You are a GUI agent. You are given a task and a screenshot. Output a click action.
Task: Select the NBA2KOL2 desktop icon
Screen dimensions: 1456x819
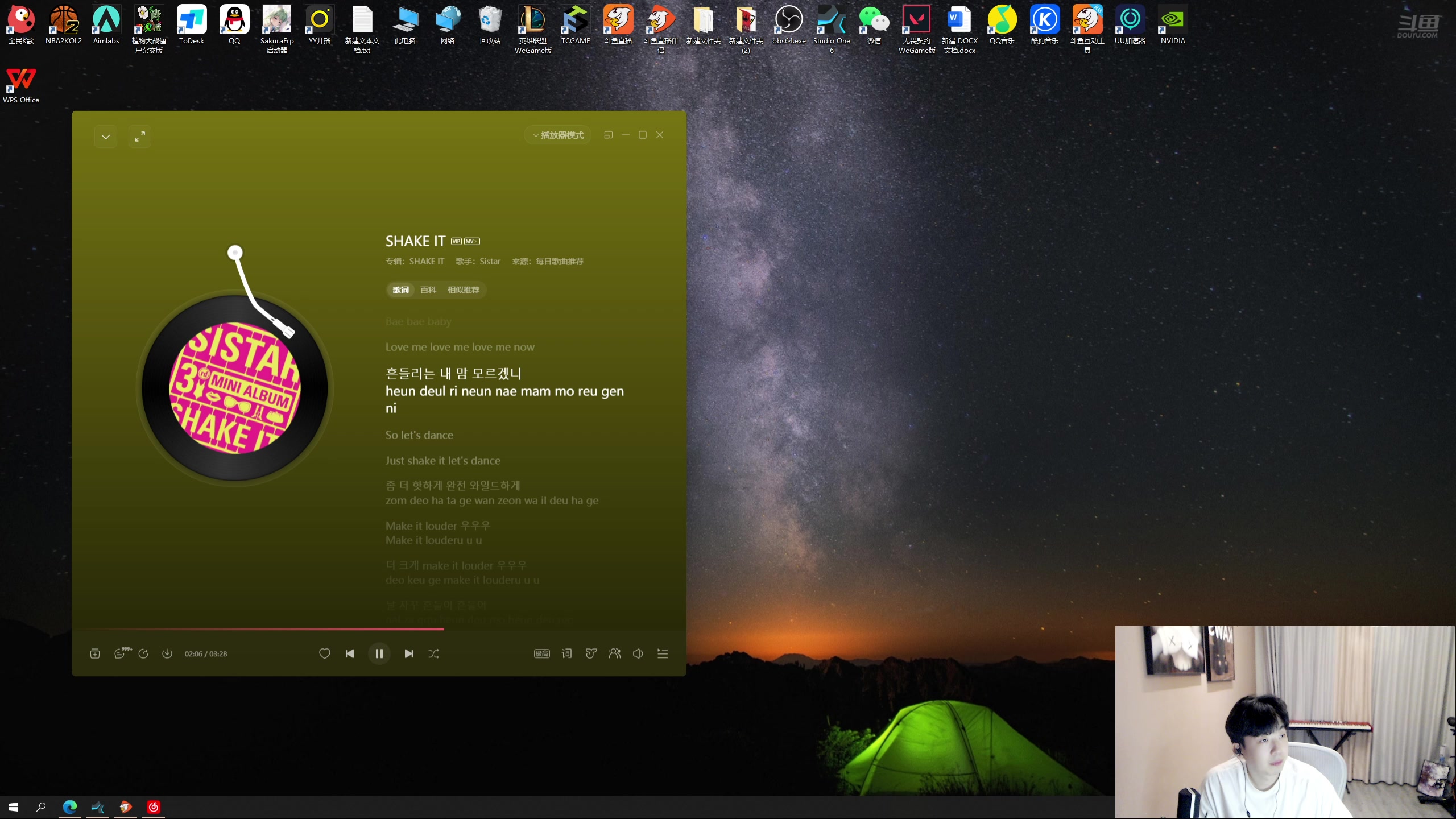point(64,24)
